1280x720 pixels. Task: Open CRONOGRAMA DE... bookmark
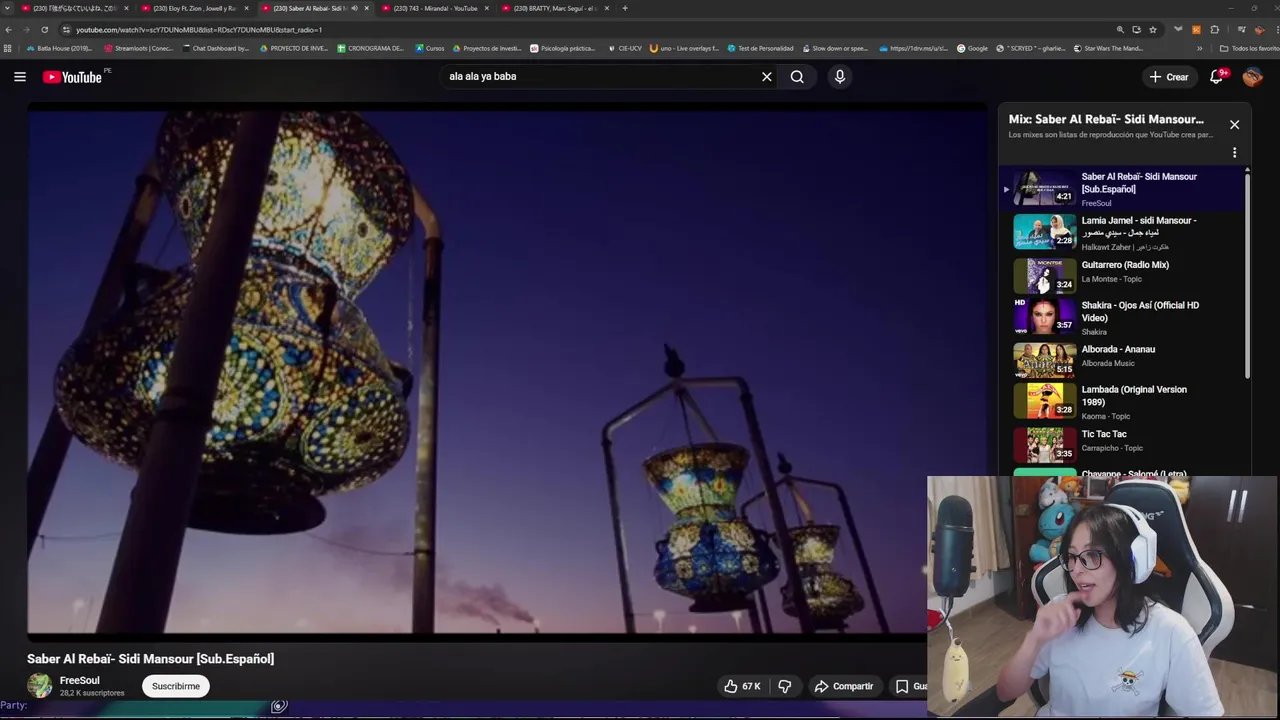[371, 48]
